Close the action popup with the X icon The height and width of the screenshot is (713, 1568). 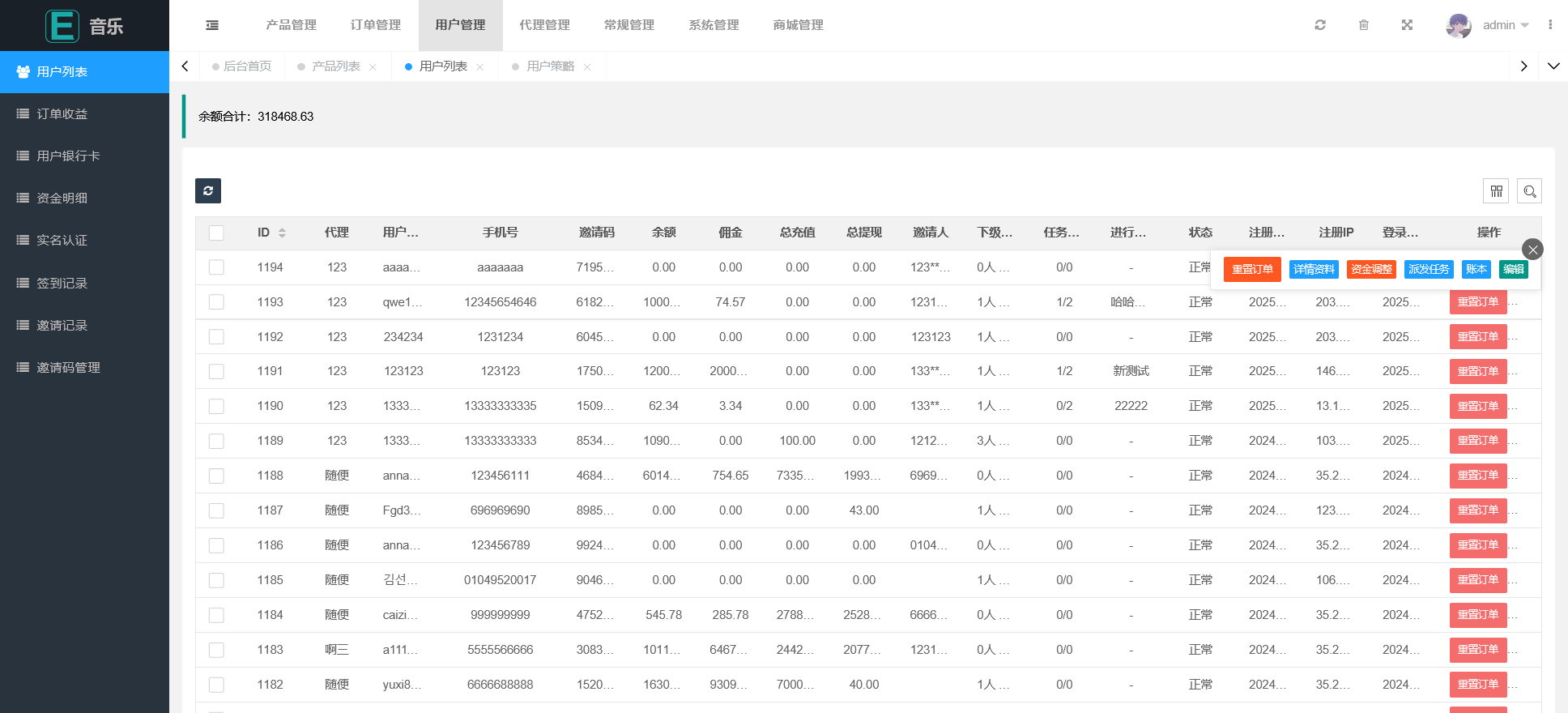click(1532, 250)
